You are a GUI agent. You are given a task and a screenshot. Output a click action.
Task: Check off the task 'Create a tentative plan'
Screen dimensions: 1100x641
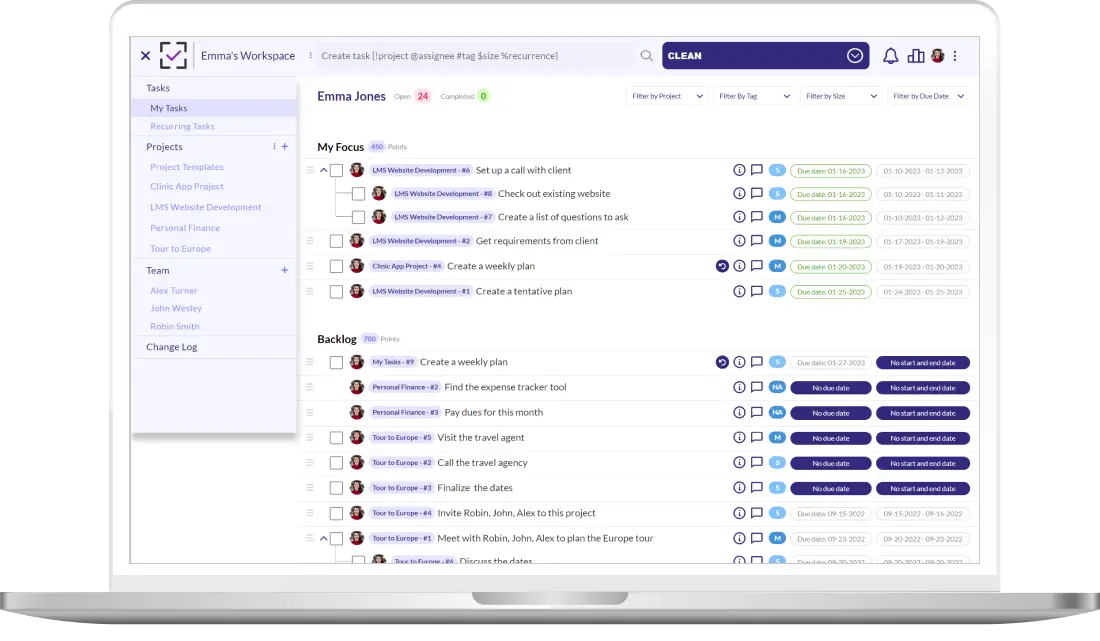336,291
